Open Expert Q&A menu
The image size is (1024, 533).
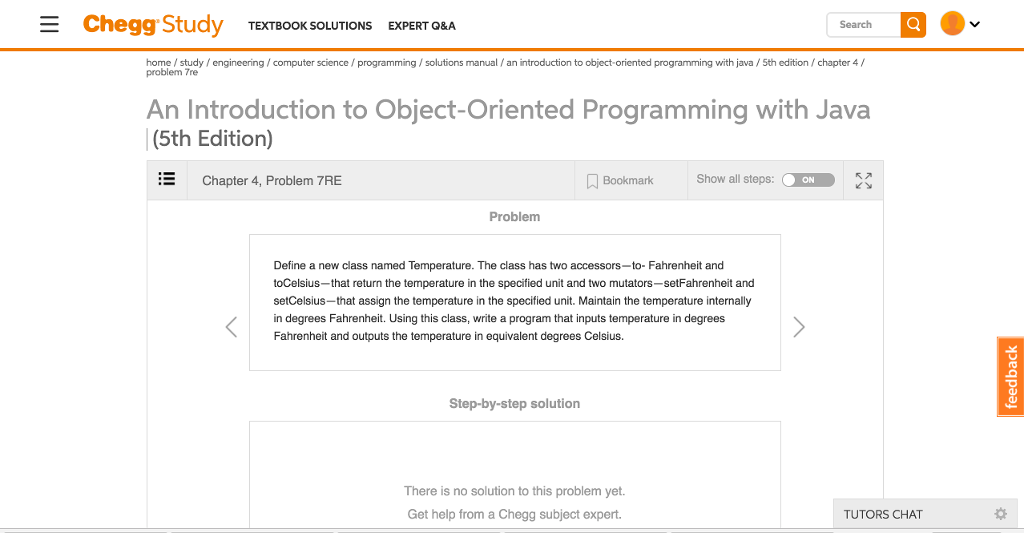[422, 26]
